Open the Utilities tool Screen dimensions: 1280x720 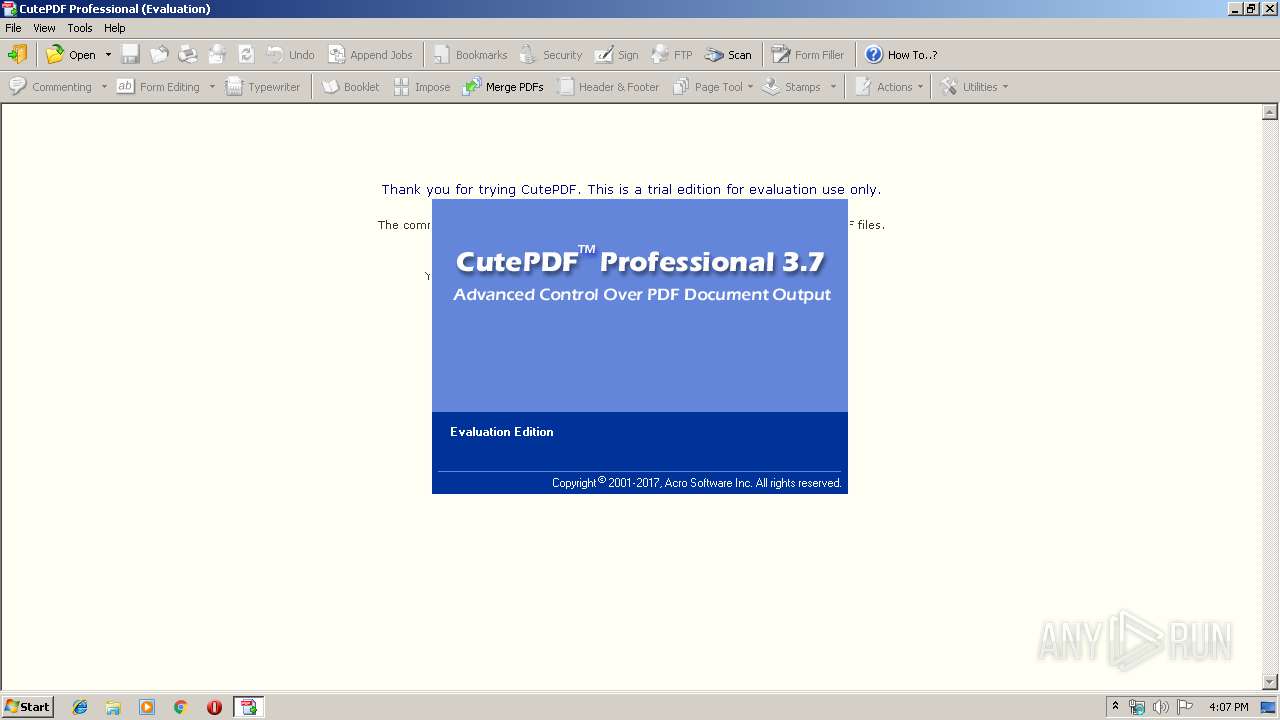click(969, 87)
